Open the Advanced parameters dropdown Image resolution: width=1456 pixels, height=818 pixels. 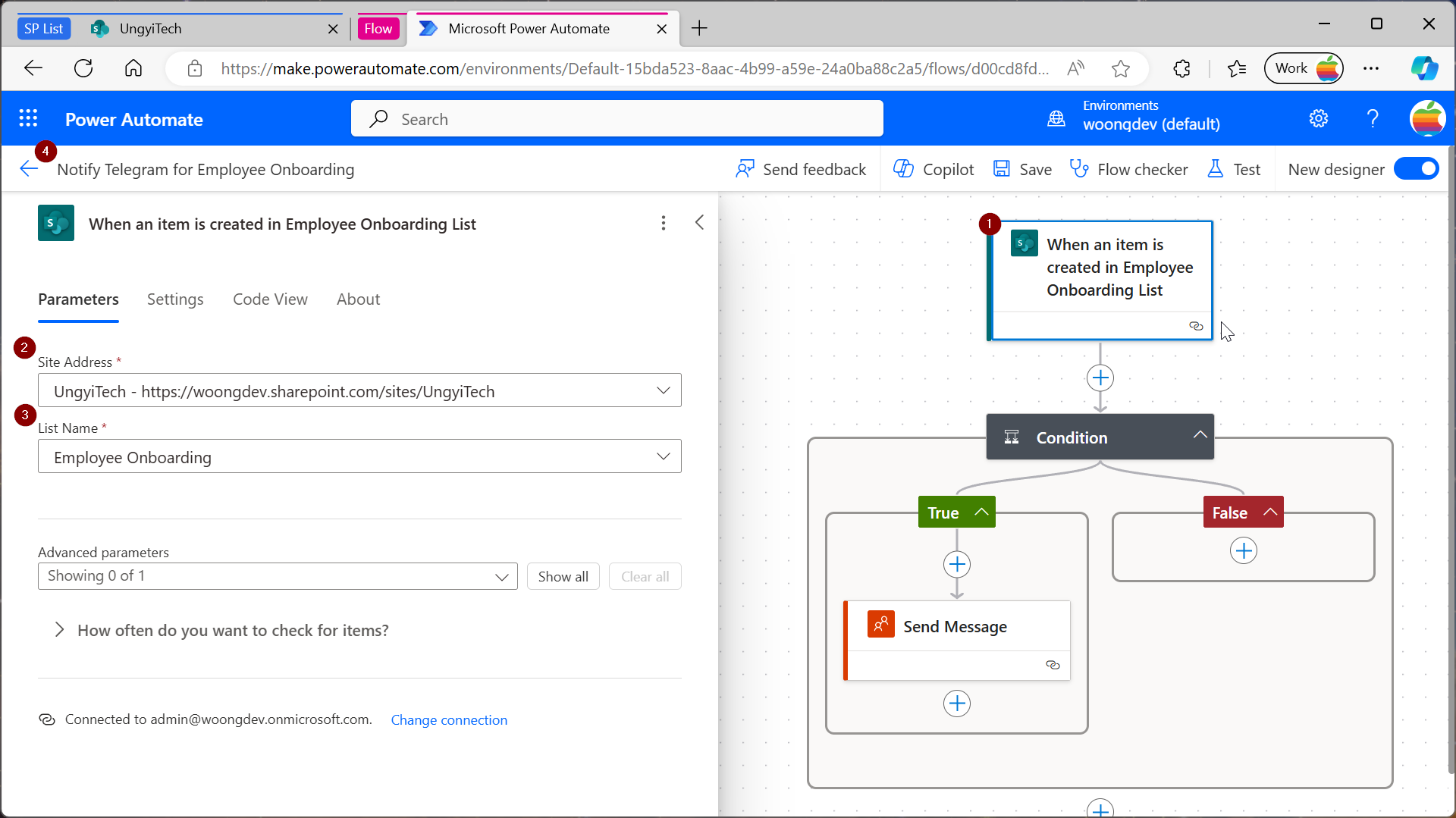[278, 576]
